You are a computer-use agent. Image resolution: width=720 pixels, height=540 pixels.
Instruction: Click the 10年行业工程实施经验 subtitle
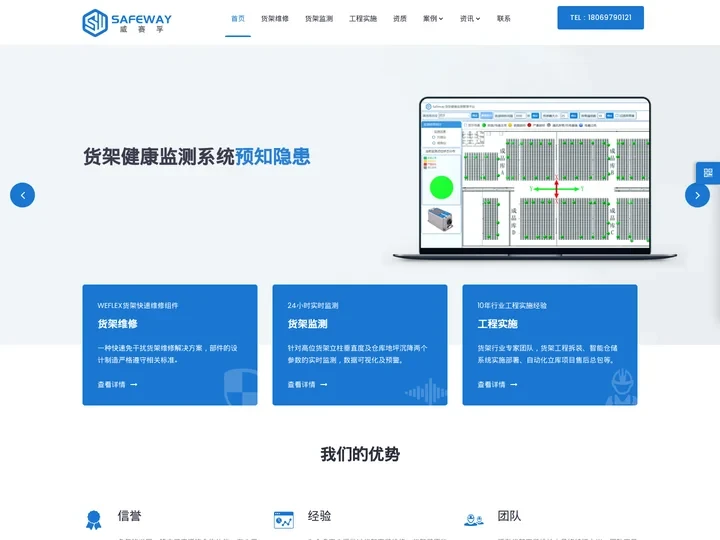pyautogui.click(x=512, y=305)
